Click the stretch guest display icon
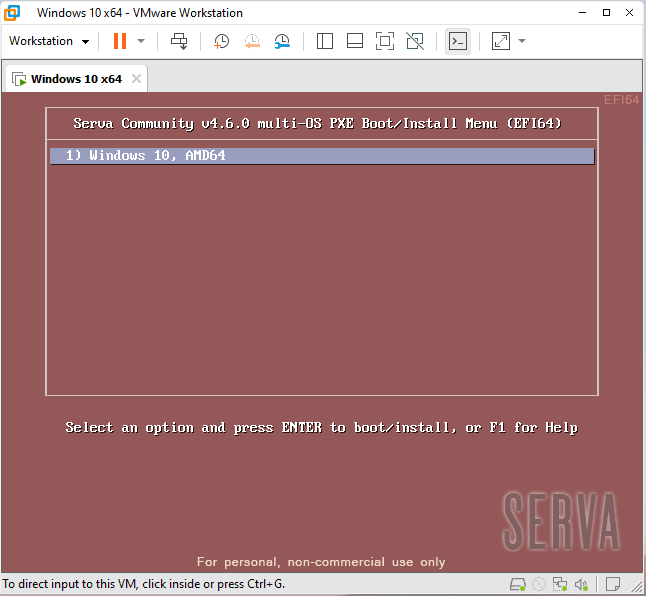 point(500,41)
